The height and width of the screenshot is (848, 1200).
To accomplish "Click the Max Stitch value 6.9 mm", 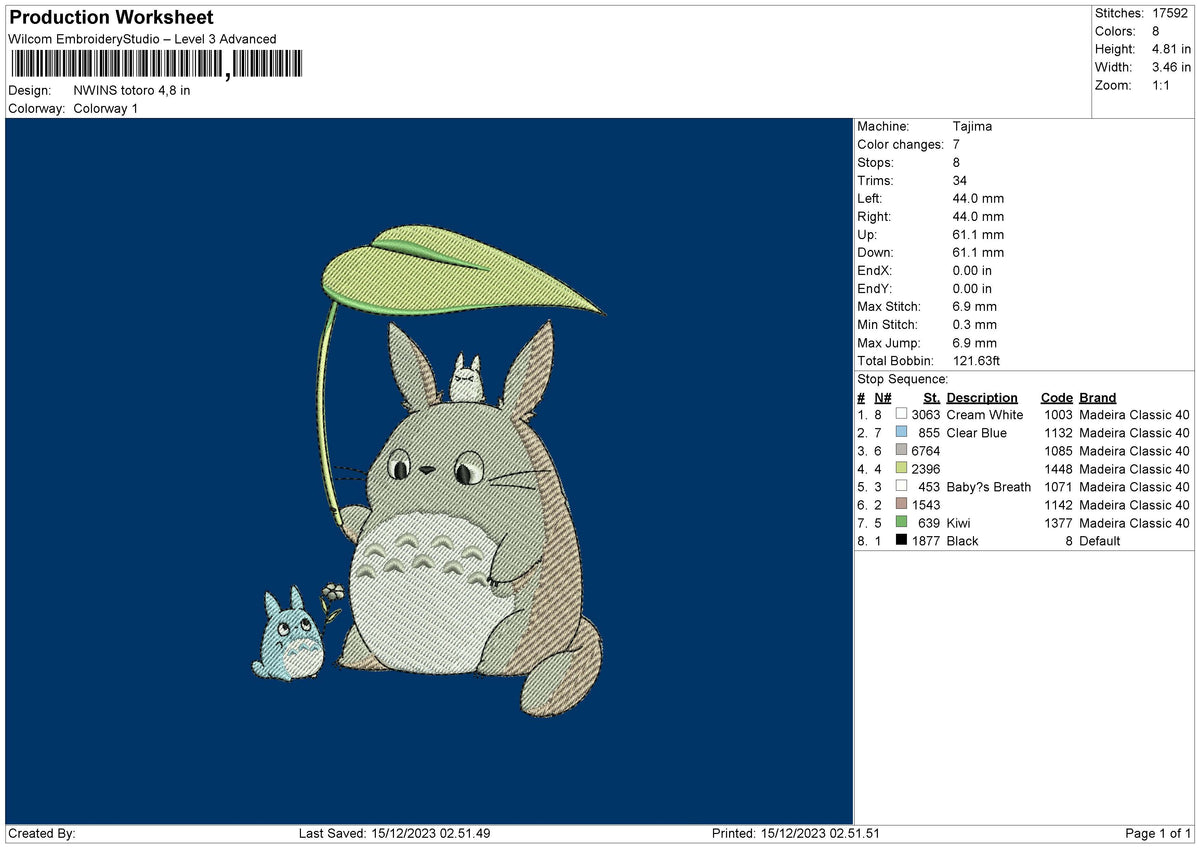I will click(974, 306).
